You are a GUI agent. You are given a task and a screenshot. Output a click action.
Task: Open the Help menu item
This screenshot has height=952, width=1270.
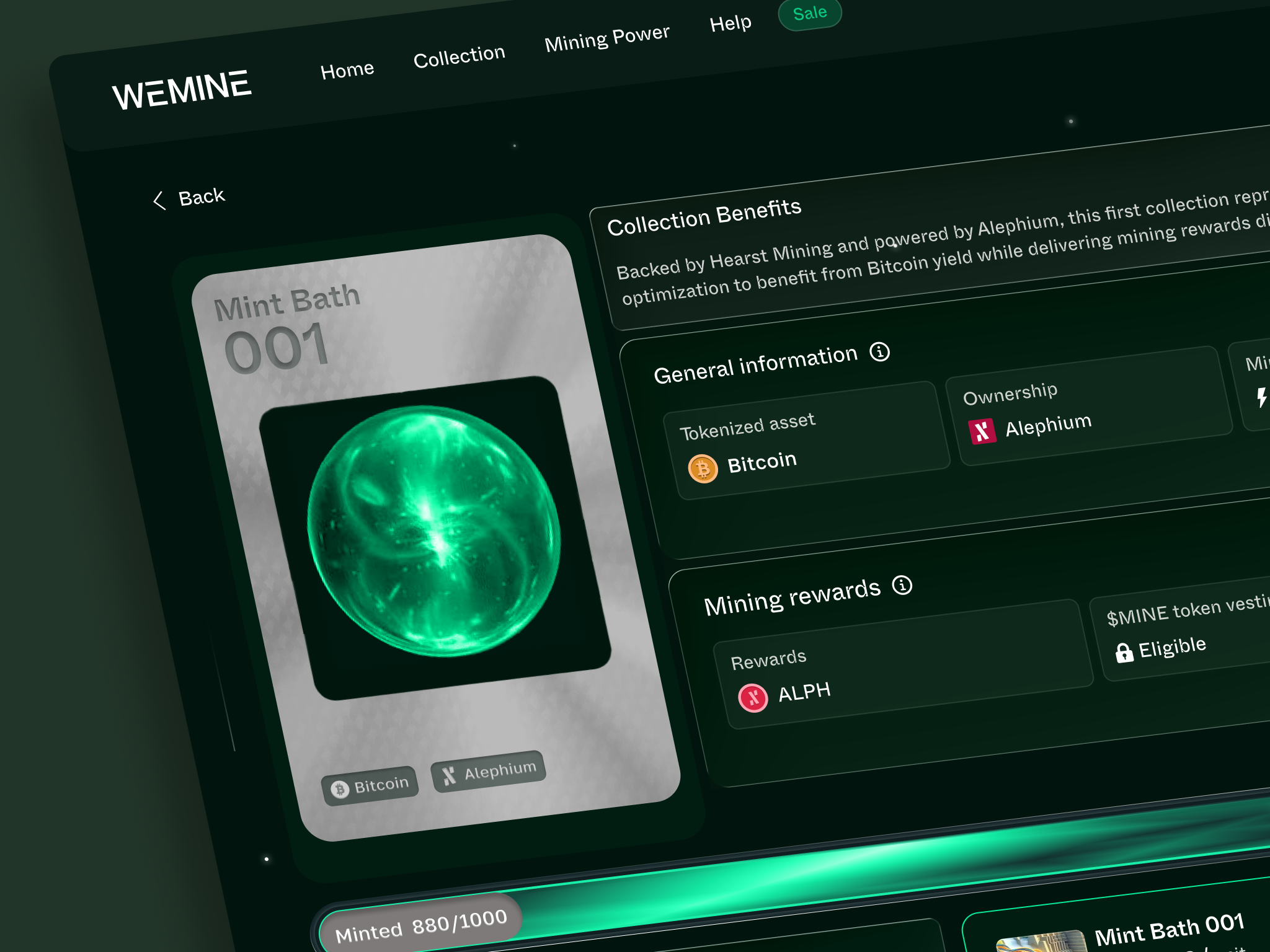click(730, 24)
